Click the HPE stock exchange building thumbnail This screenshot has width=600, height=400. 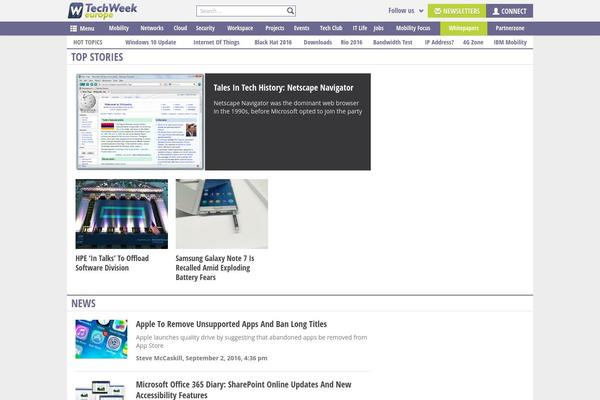click(122, 214)
